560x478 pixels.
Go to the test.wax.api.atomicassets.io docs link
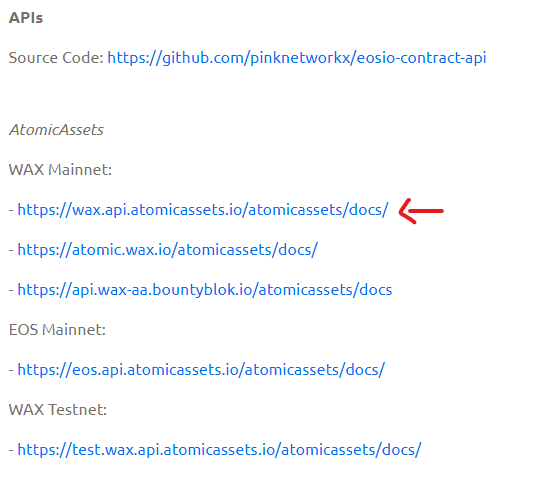tap(220, 450)
